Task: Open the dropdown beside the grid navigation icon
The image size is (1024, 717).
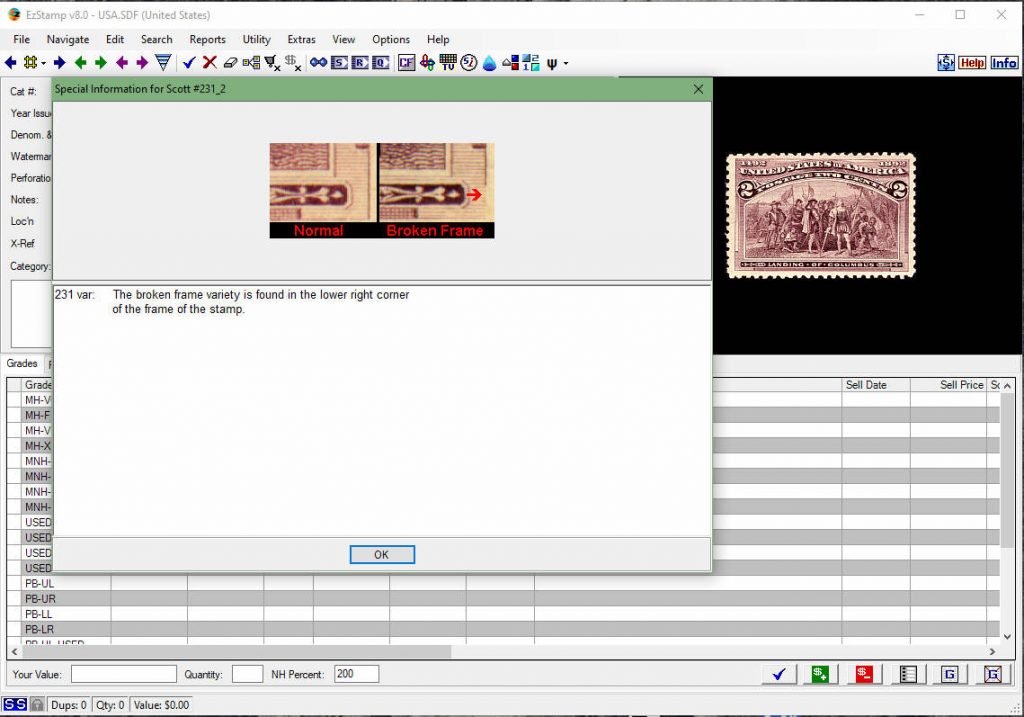Action: tap(45, 62)
